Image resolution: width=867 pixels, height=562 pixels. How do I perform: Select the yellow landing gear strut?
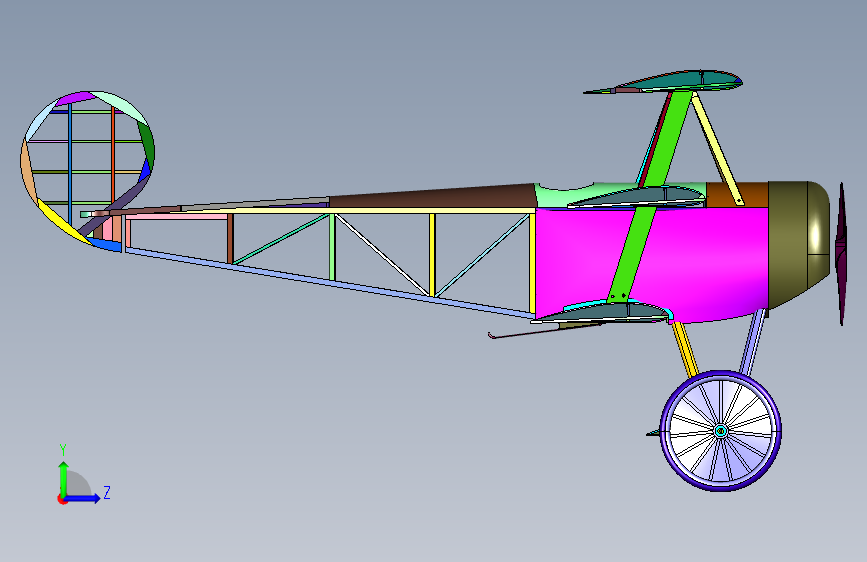tap(686, 350)
